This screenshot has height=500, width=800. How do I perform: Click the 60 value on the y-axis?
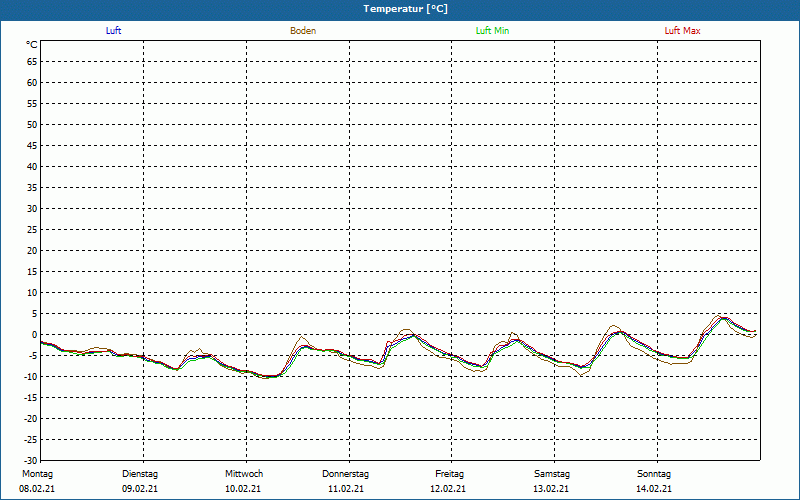point(32,83)
